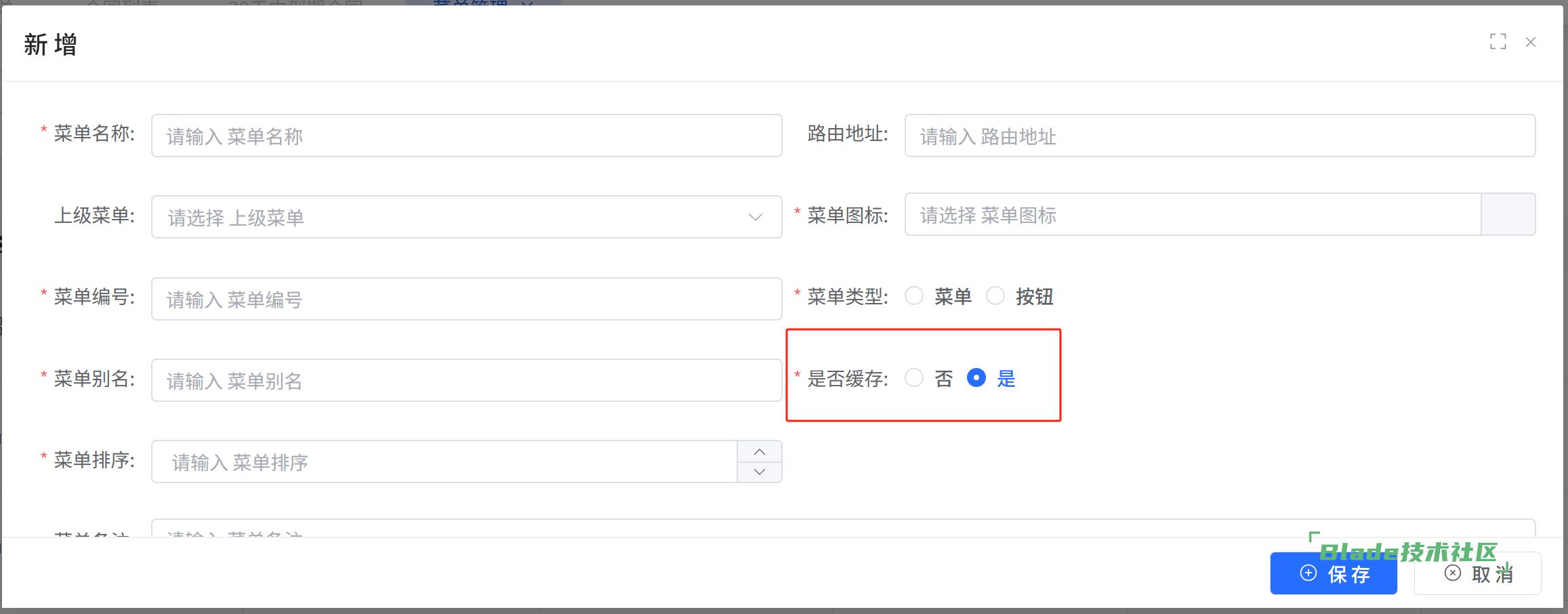Click the 菜单备注 field at the bottom
The width and height of the screenshot is (1568, 614).
click(678, 529)
